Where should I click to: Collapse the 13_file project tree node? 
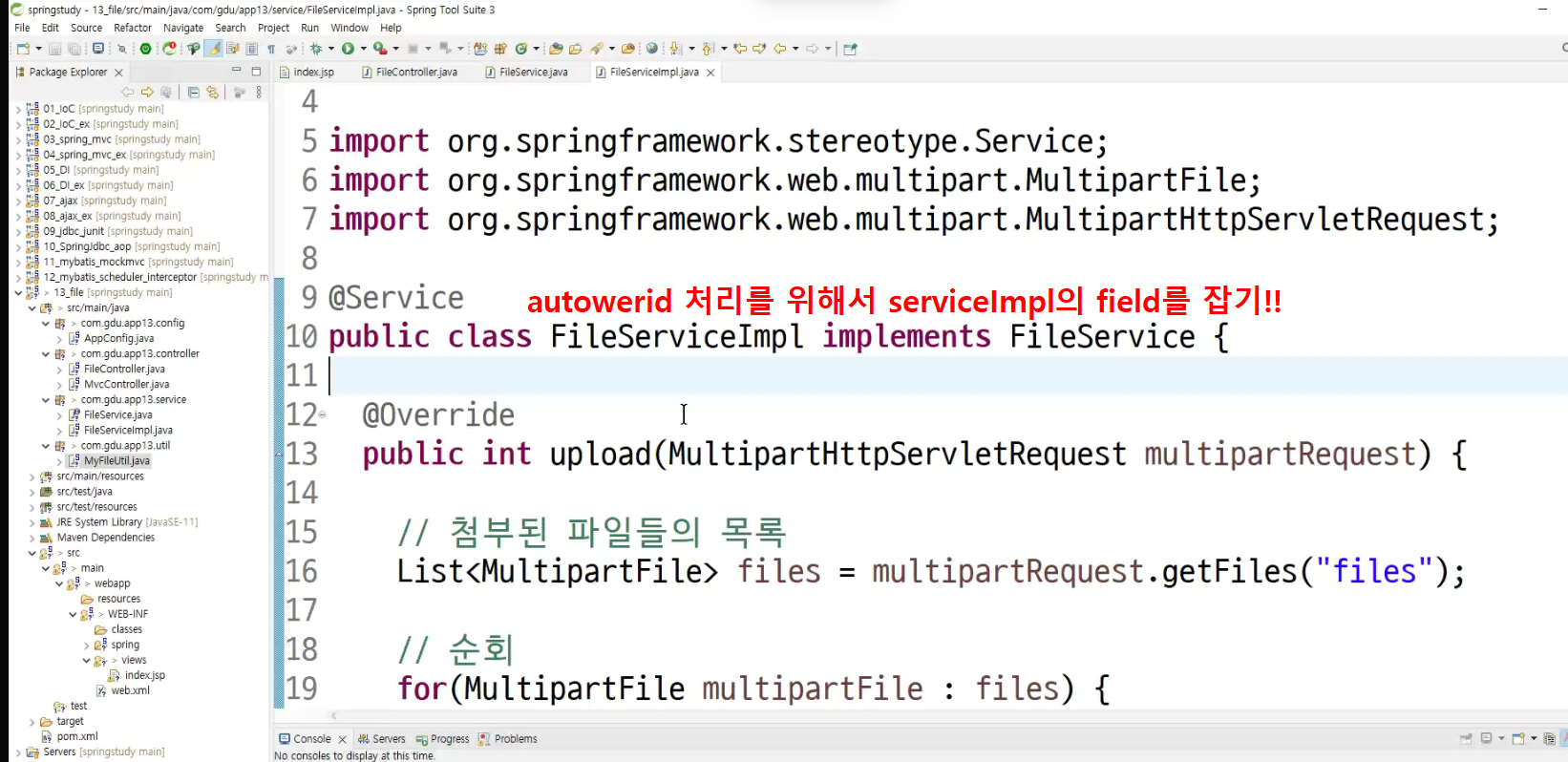click(x=18, y=293)
